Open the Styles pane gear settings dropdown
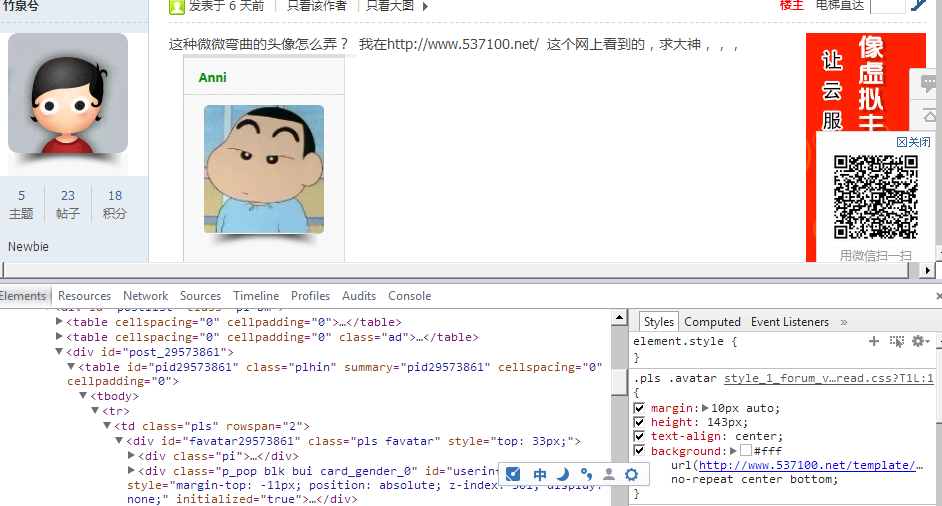942x506 pixels. [x=920, y=341]
